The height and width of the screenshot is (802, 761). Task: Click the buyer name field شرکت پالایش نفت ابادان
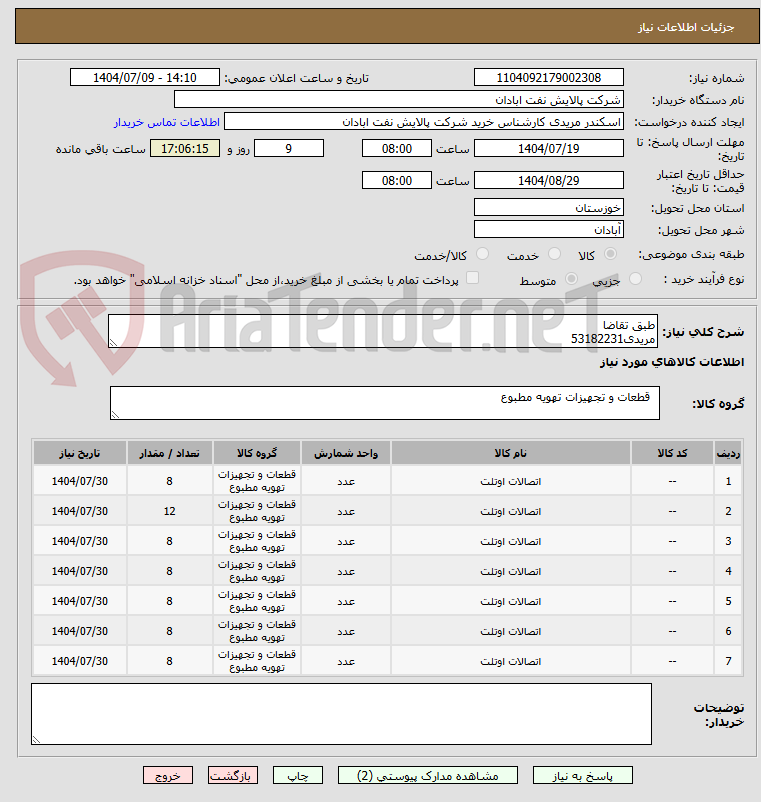(399, 99)
